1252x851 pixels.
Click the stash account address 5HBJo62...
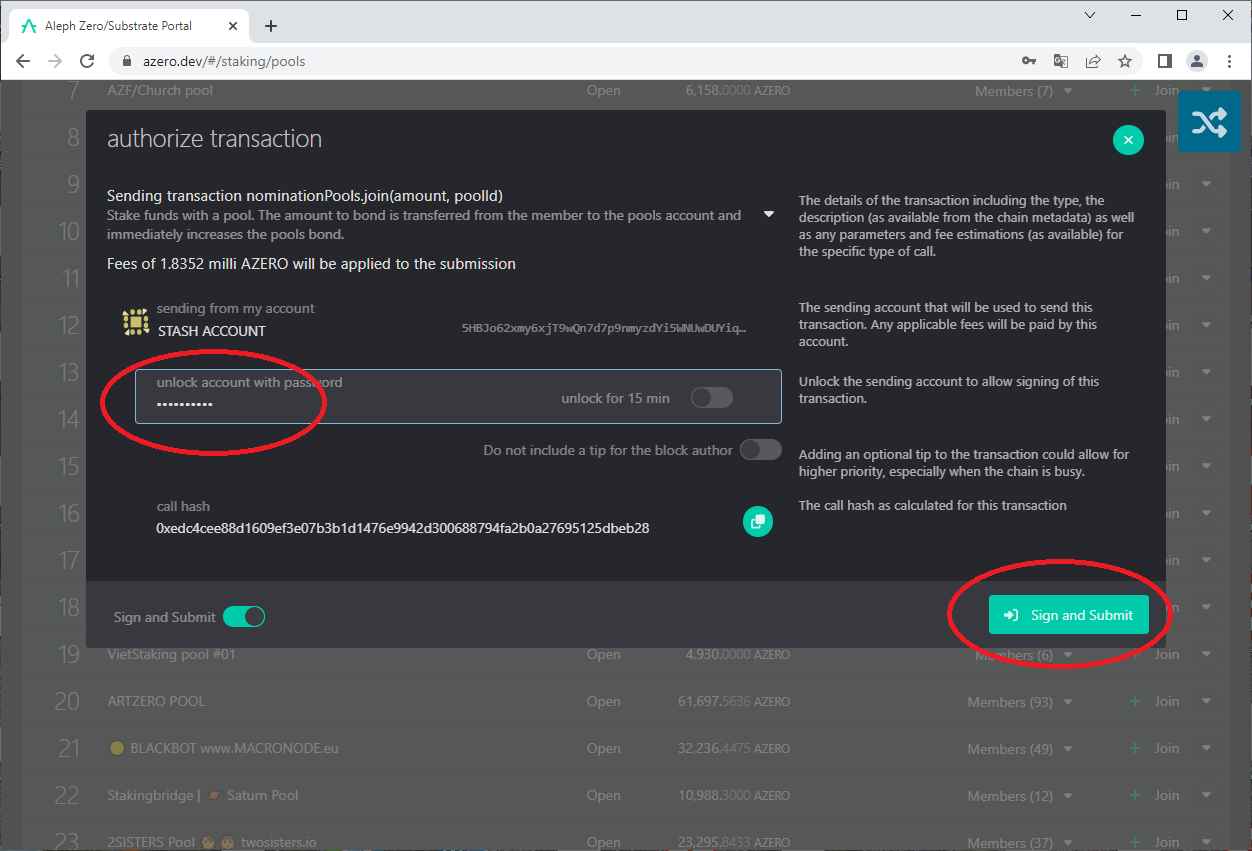pyautogui.click(x=604, y=328)
